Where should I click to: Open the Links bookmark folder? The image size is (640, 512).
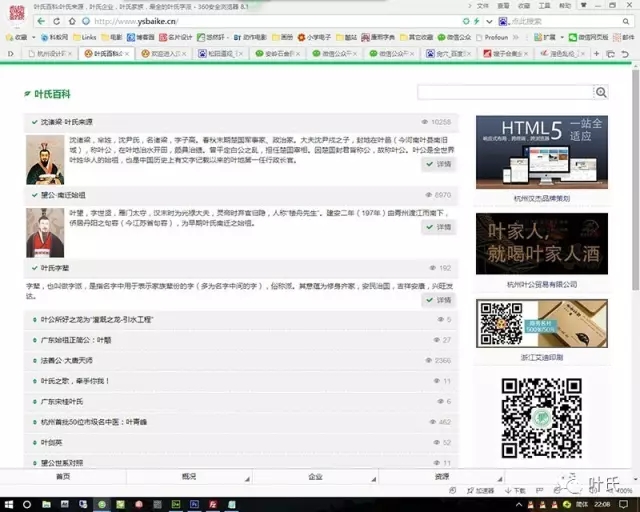pyautogui.click(x=84, y=37)
